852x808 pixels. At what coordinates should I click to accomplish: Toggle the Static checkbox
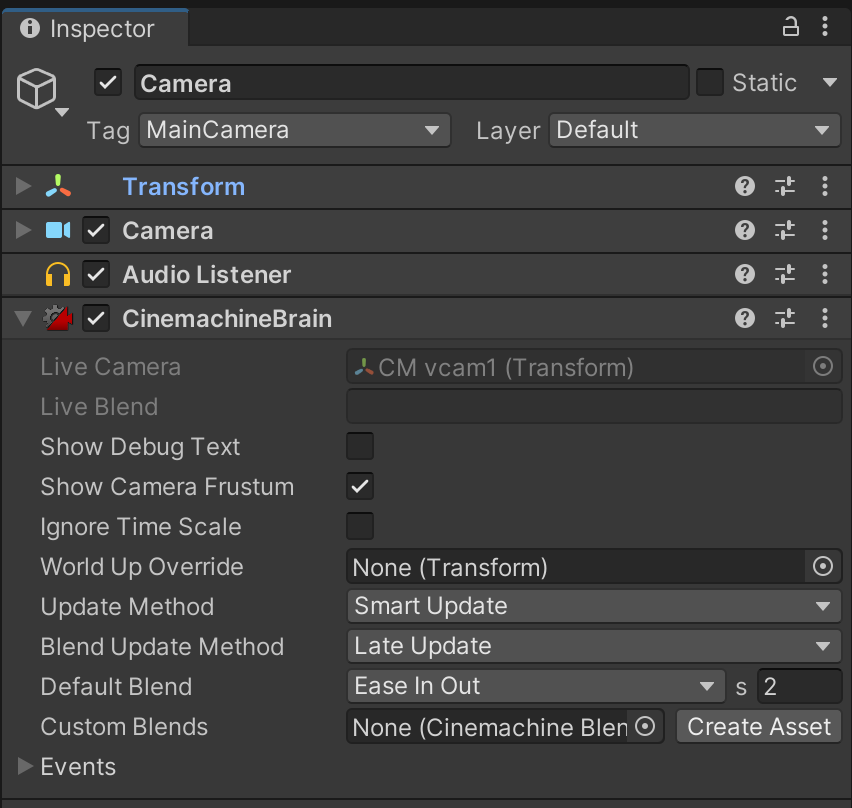[710, 83]
